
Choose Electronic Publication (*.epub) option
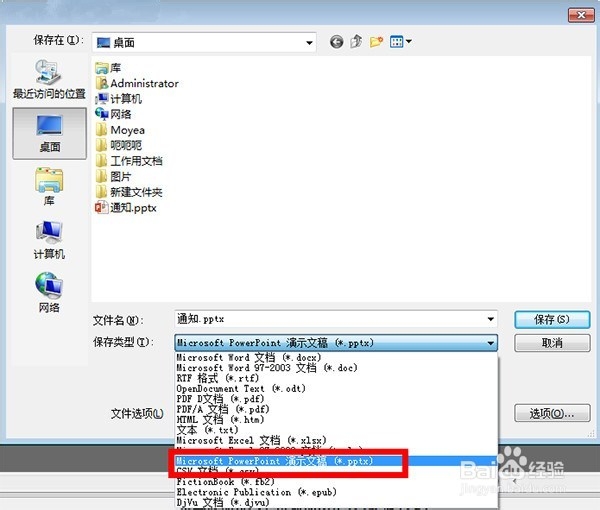coord(336,492)
